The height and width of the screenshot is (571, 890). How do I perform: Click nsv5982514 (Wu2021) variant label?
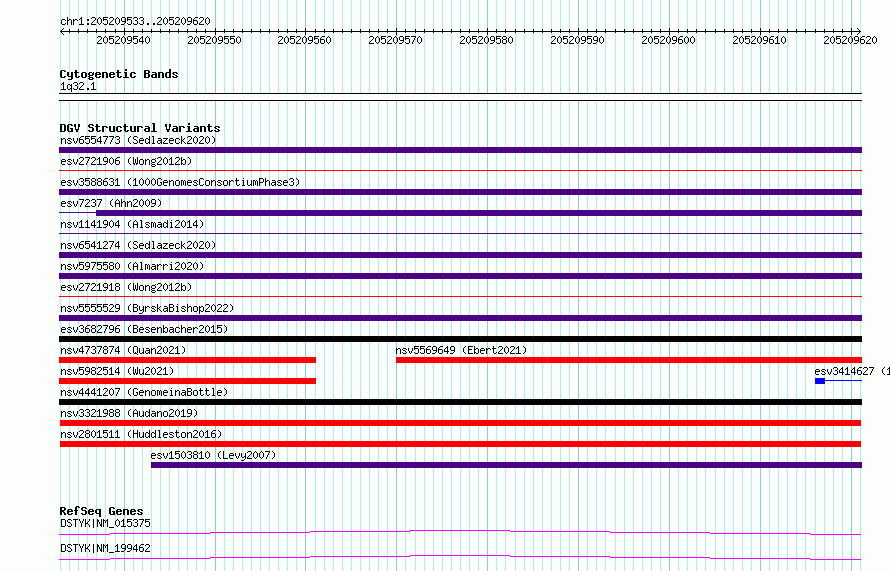pyautogui.click(x=117, y=371)
